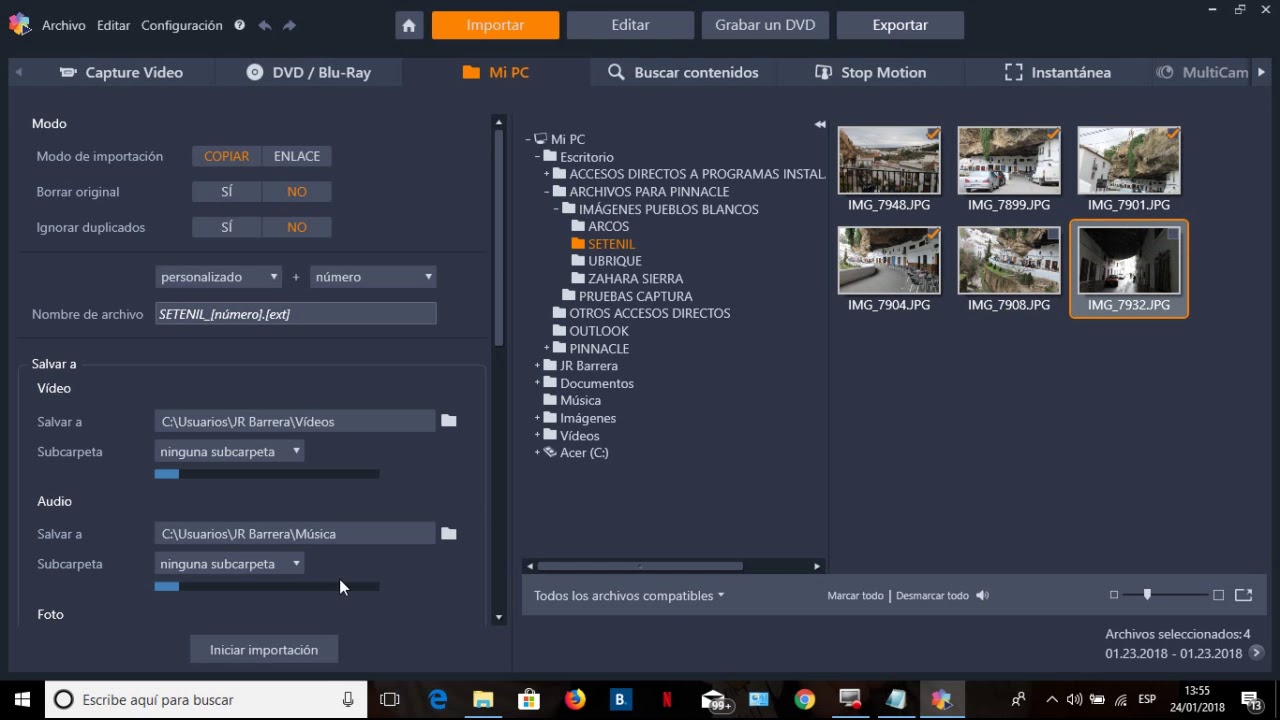Open Google Chrome from taskbar
Image resolution: width=1280 pixels, height=720 pixels.
point(804,700)
